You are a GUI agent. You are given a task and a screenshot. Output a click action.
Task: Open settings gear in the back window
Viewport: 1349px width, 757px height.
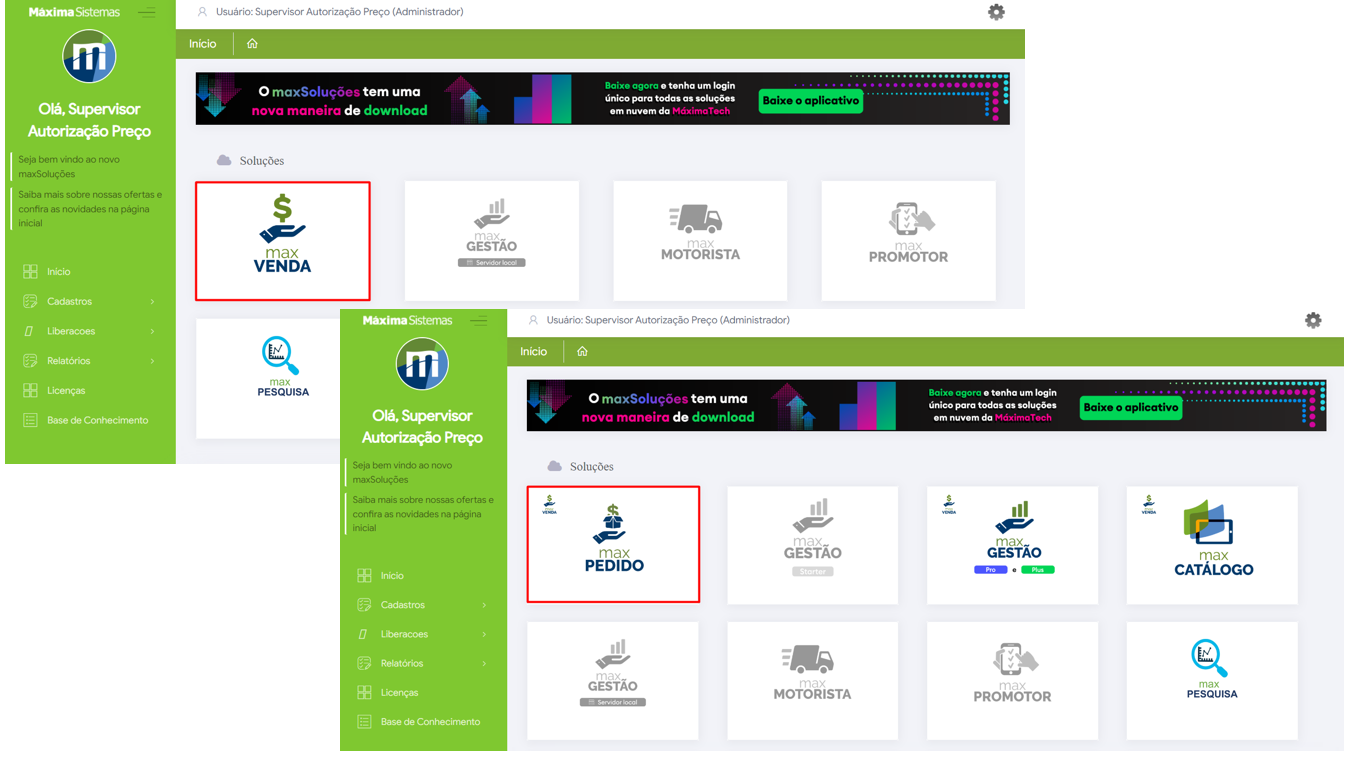coord(996,12)
